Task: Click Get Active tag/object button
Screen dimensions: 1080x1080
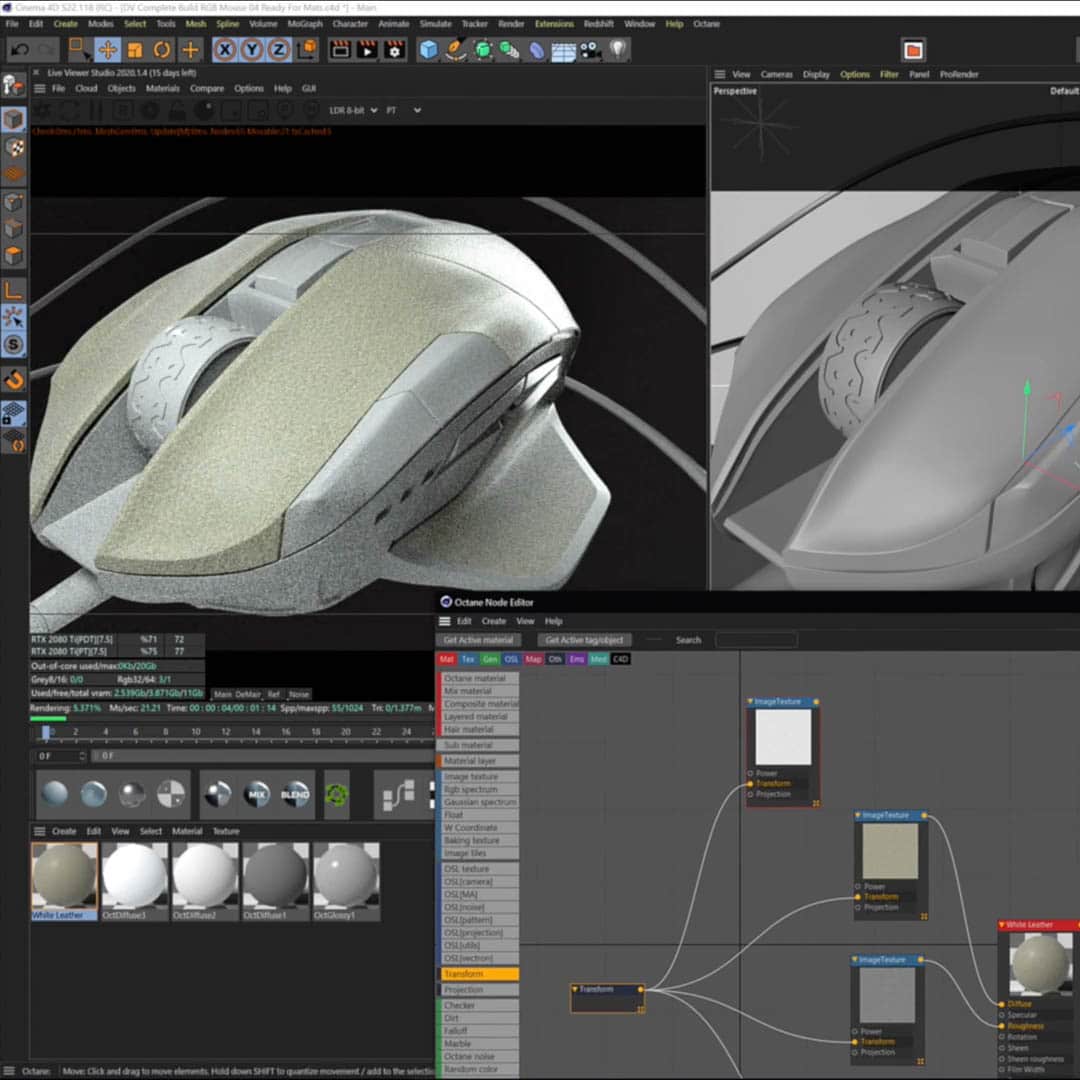Action: click(585, 640)
